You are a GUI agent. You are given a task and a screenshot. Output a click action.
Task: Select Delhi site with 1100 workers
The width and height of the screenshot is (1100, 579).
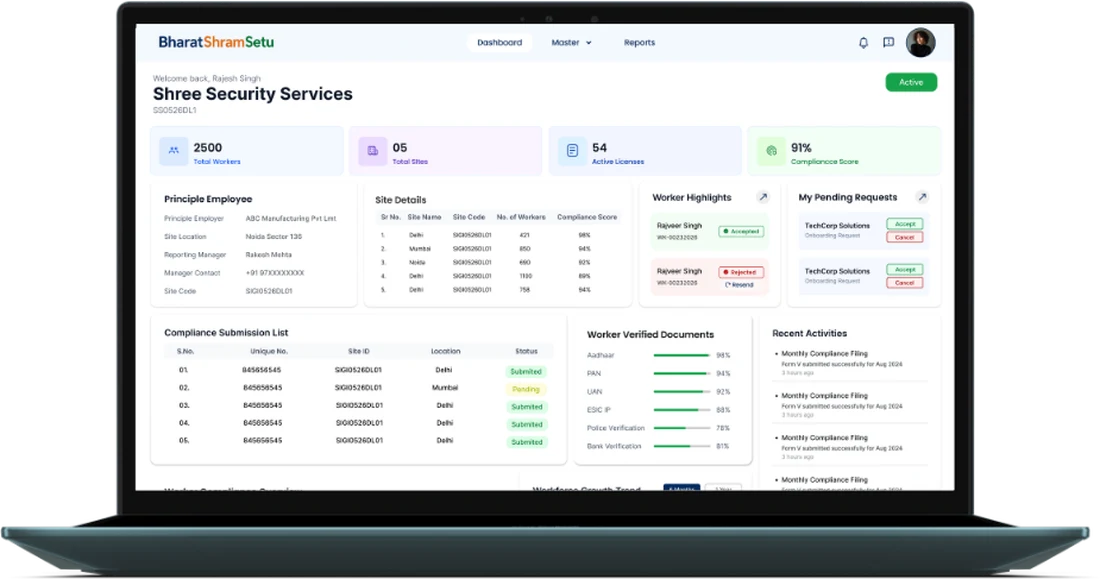coord(498,276)
